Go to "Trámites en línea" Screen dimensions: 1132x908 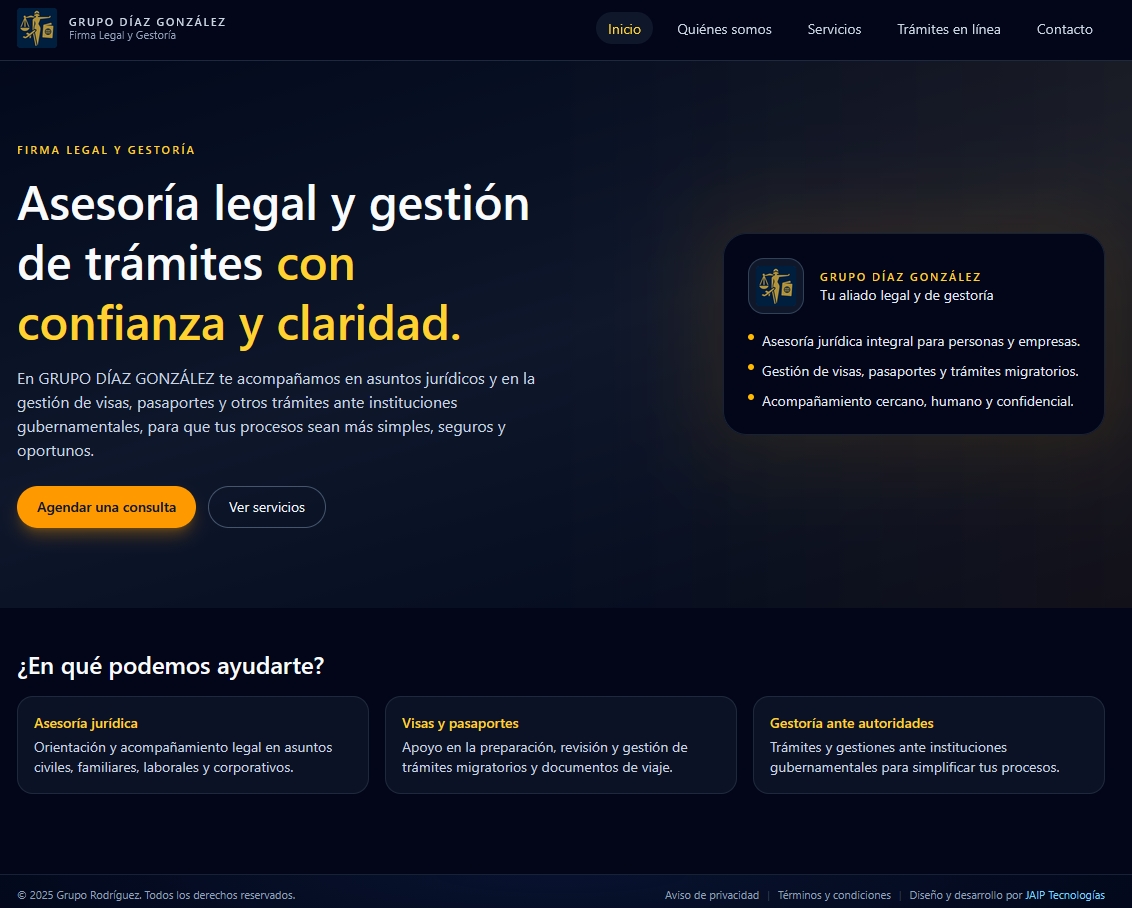coord(948,29)
